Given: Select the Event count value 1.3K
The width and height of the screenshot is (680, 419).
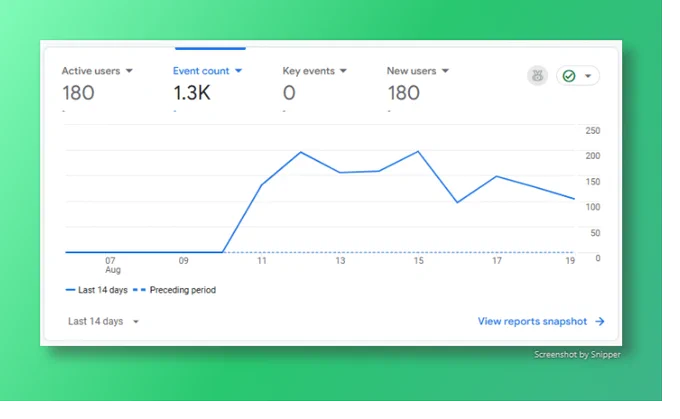Looking at the screenshot, I should click(x=192, y=93).
